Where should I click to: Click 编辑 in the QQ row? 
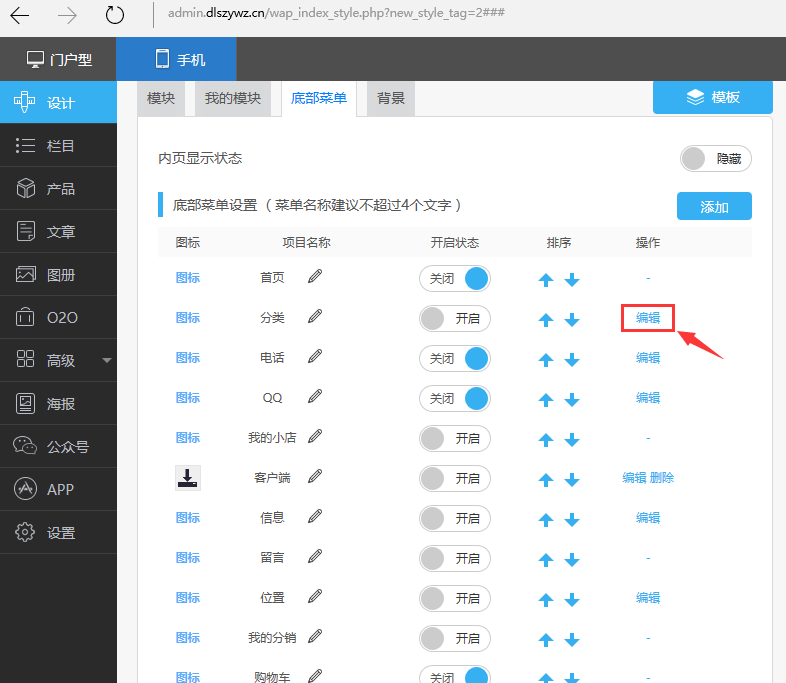pos(648,398)
